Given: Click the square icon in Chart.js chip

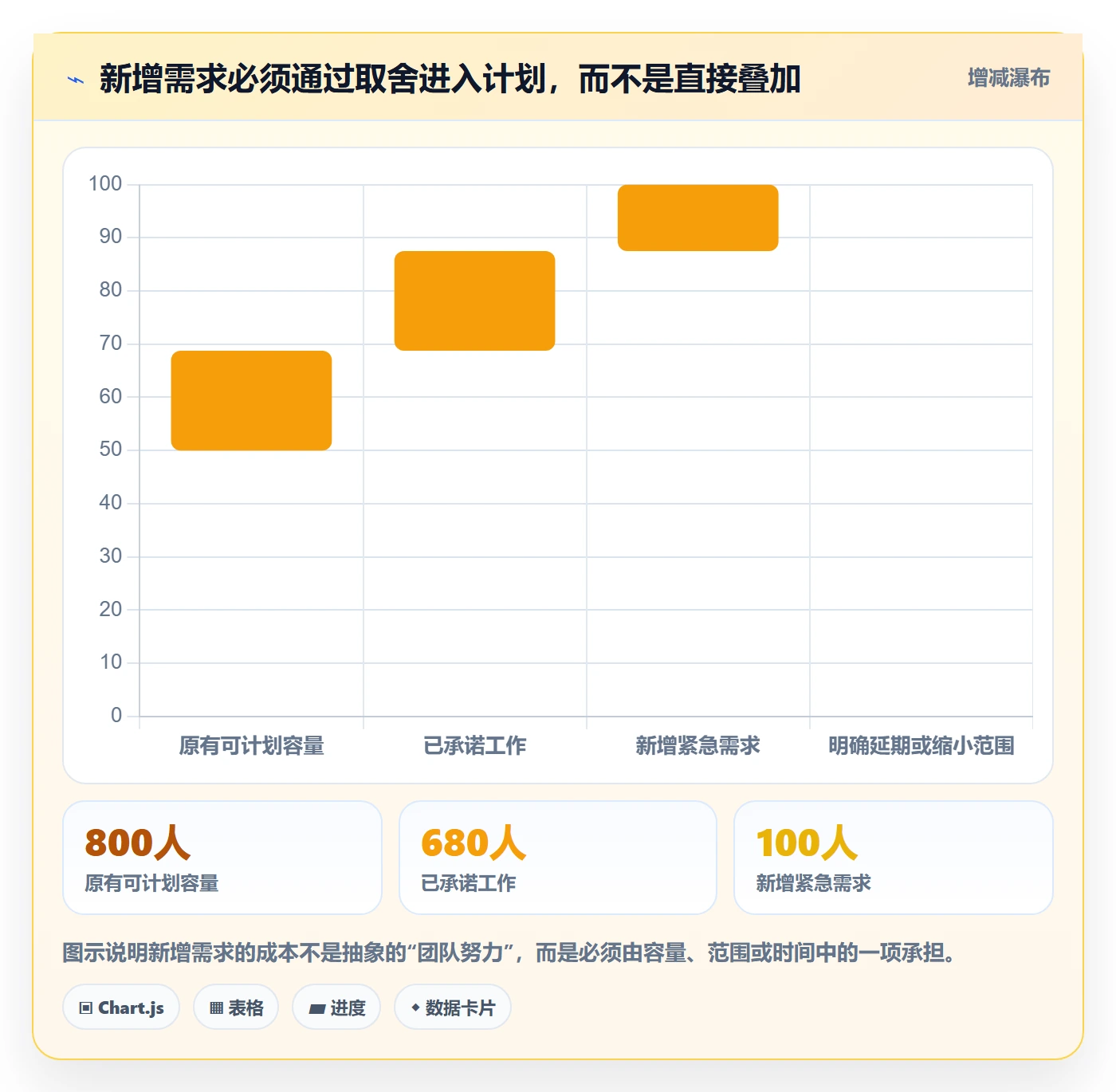Looking at the screenshot, I should [x=86, y=1008].
